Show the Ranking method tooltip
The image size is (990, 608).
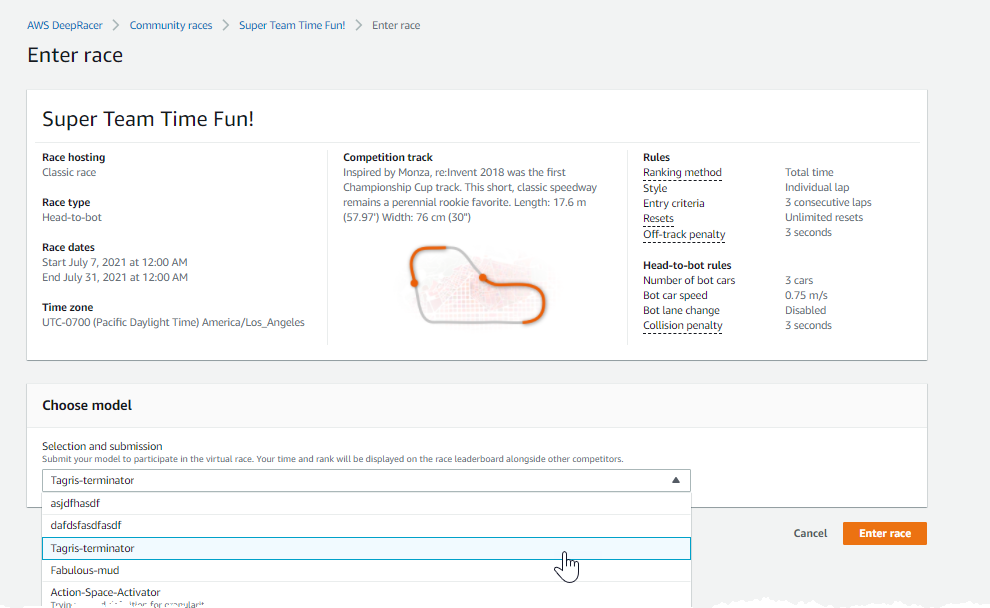[681, 172]
